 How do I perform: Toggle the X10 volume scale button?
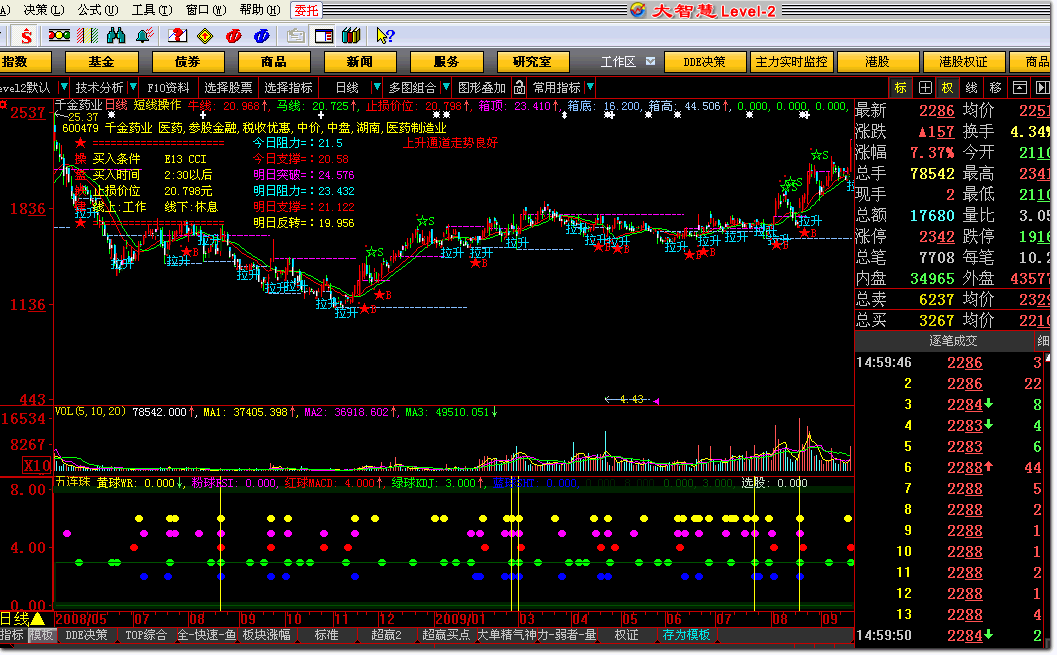[36, 465]
